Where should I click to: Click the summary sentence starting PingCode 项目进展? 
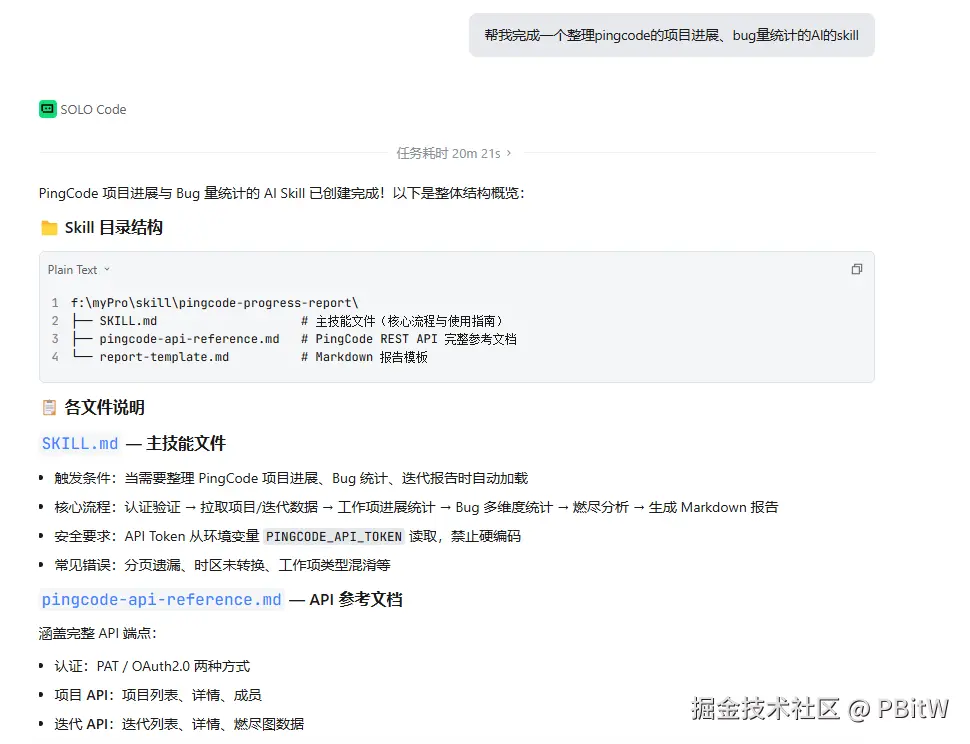[281, 193]
